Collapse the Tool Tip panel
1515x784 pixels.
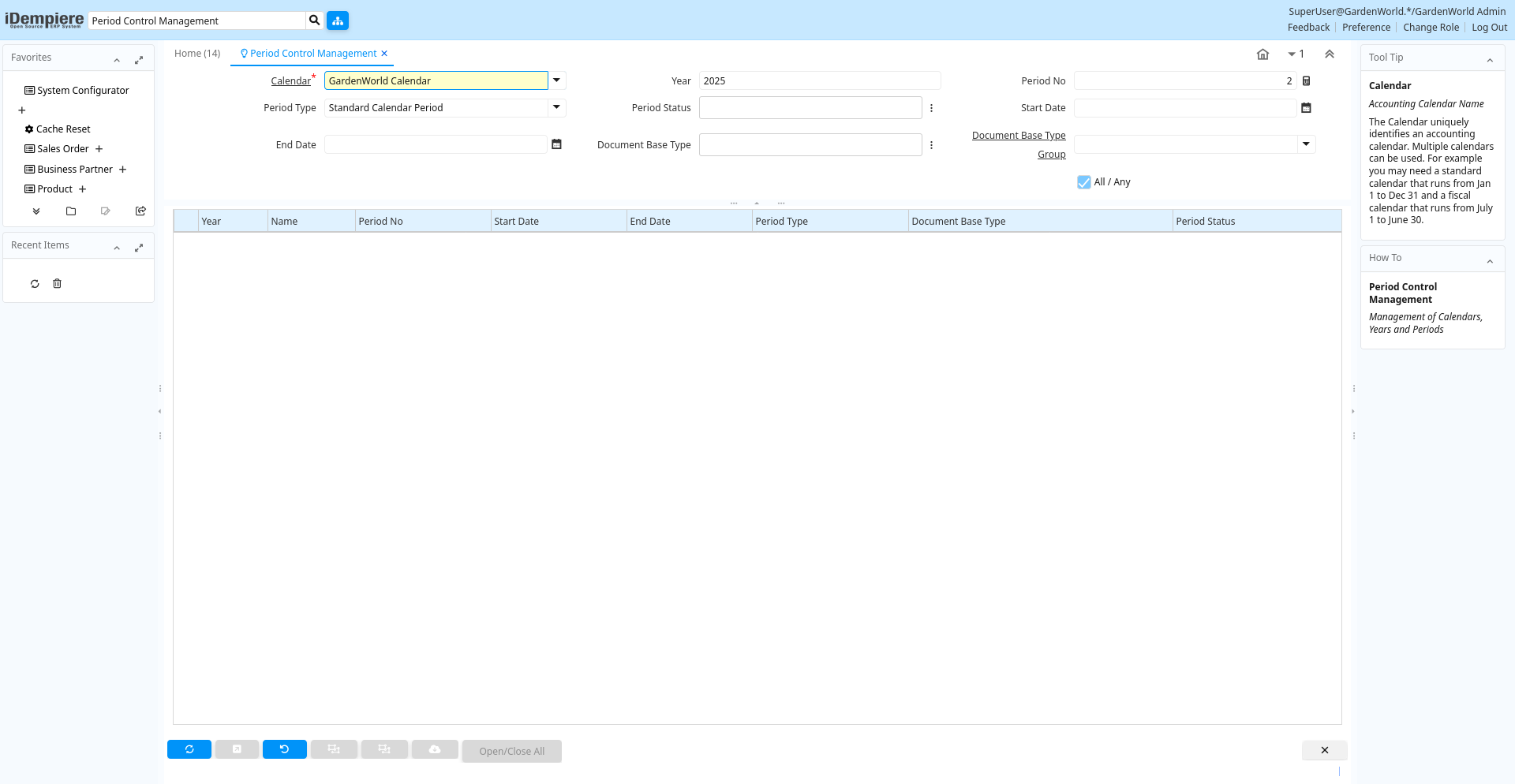pos(1490,60)
